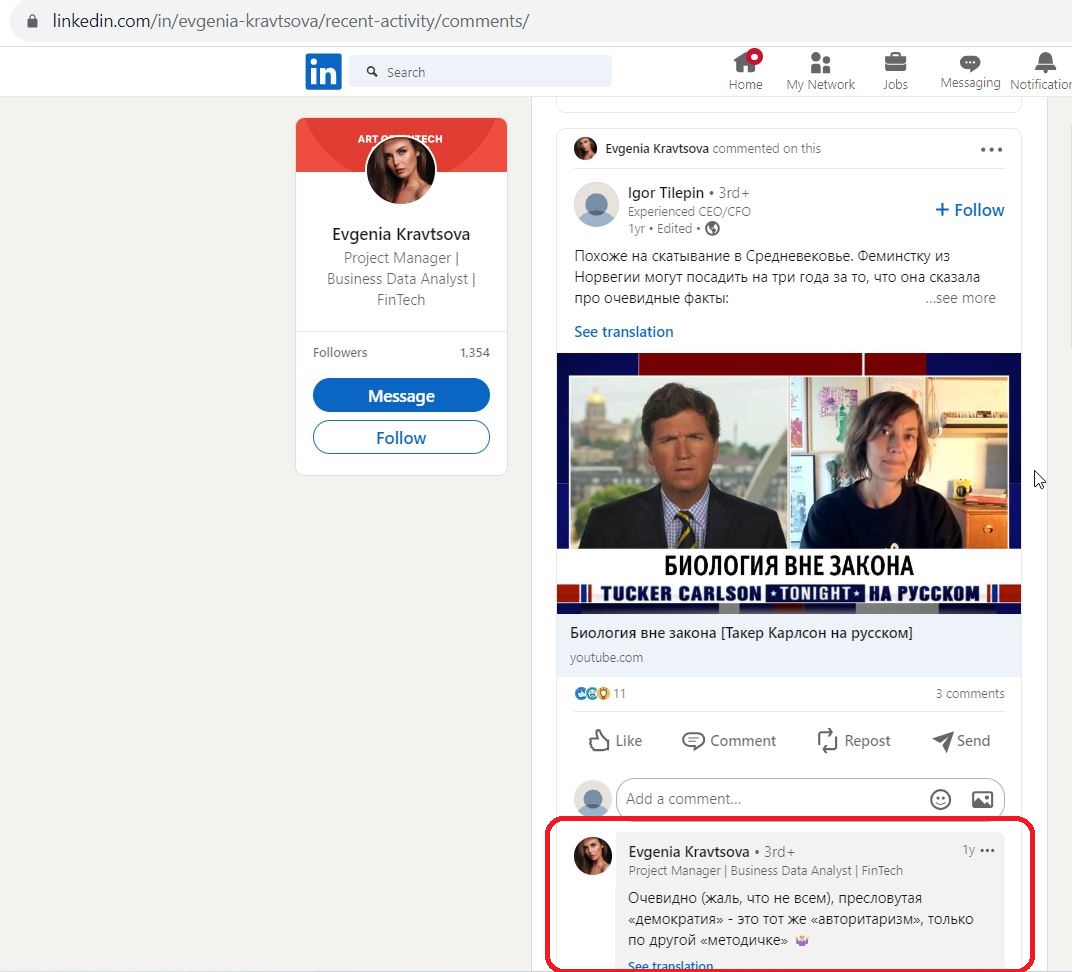Send the post via the Send button
Viewport: 1072px width, 972px height.
(961, 741)
